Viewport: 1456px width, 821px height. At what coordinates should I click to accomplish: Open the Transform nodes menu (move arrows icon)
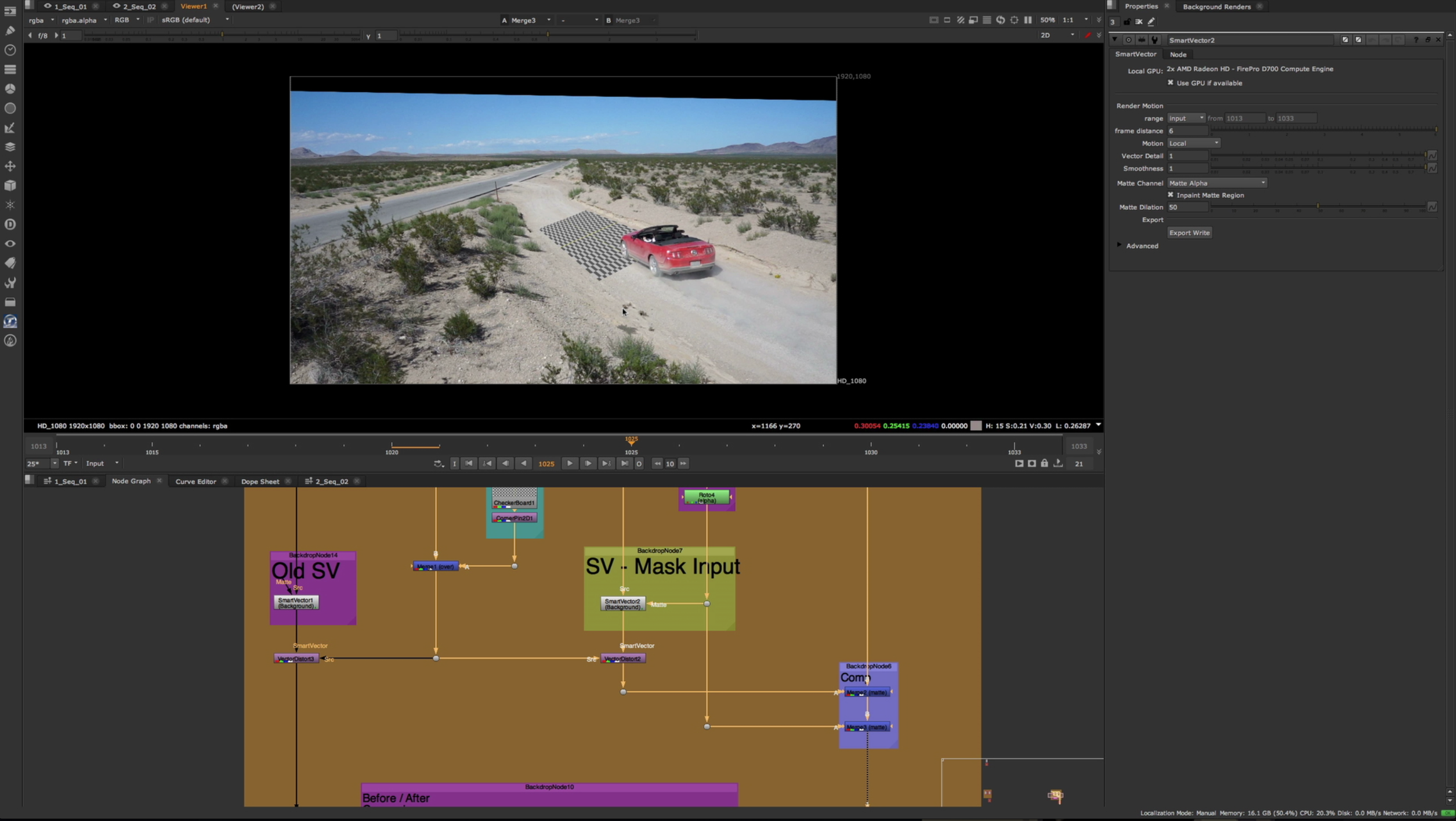coord(10,166)
